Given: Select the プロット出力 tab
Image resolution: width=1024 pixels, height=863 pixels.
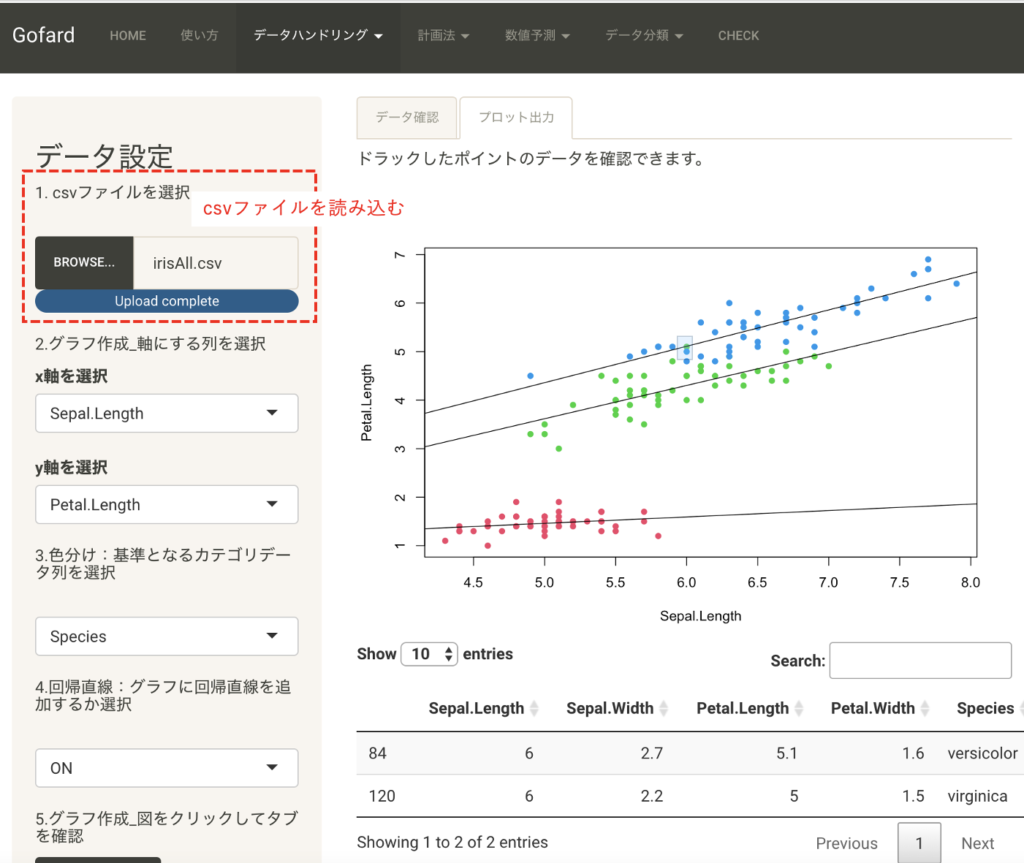Looking at the screenshot, I should (x=515, y=118).
